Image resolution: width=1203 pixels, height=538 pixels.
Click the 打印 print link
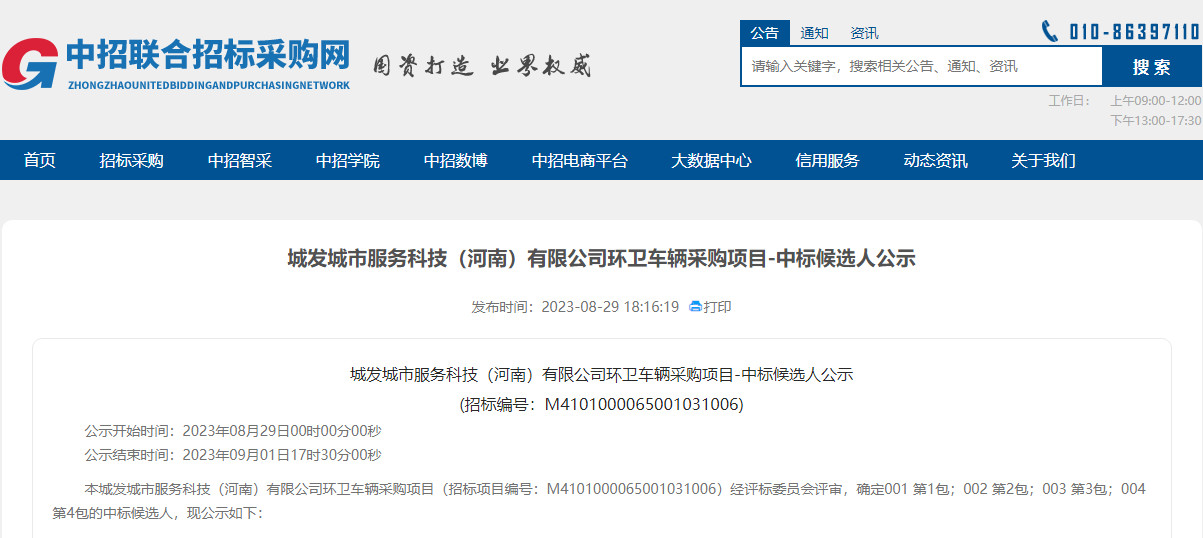717,307
